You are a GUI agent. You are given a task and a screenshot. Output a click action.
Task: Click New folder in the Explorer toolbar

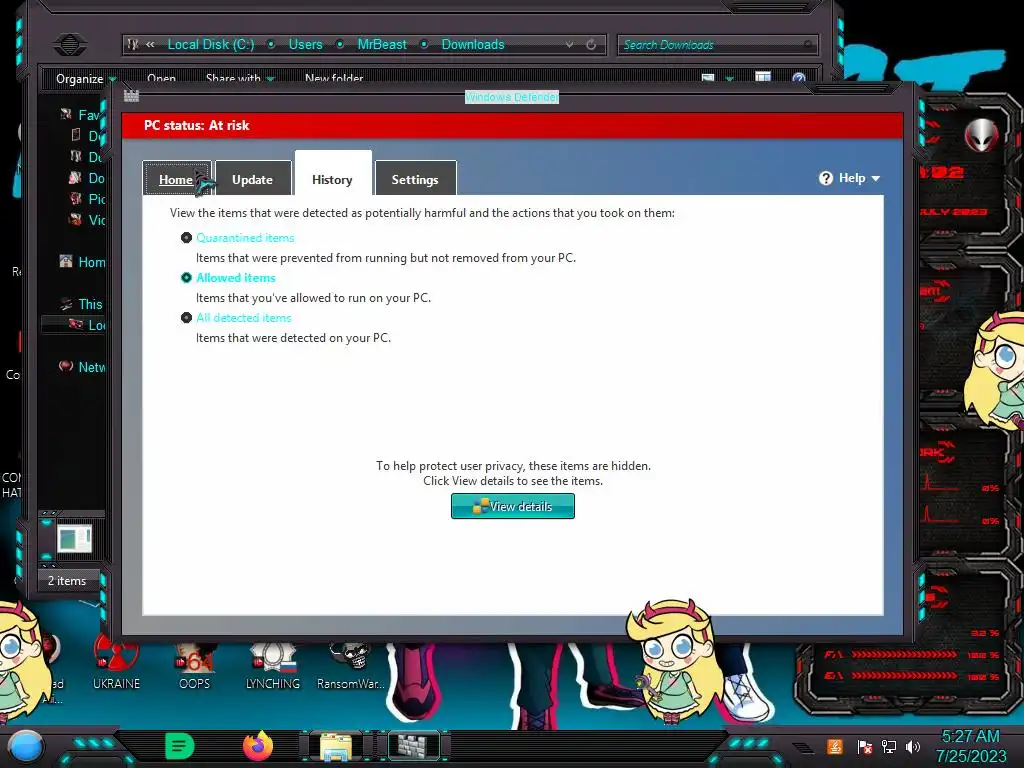(x=334, y=78)
